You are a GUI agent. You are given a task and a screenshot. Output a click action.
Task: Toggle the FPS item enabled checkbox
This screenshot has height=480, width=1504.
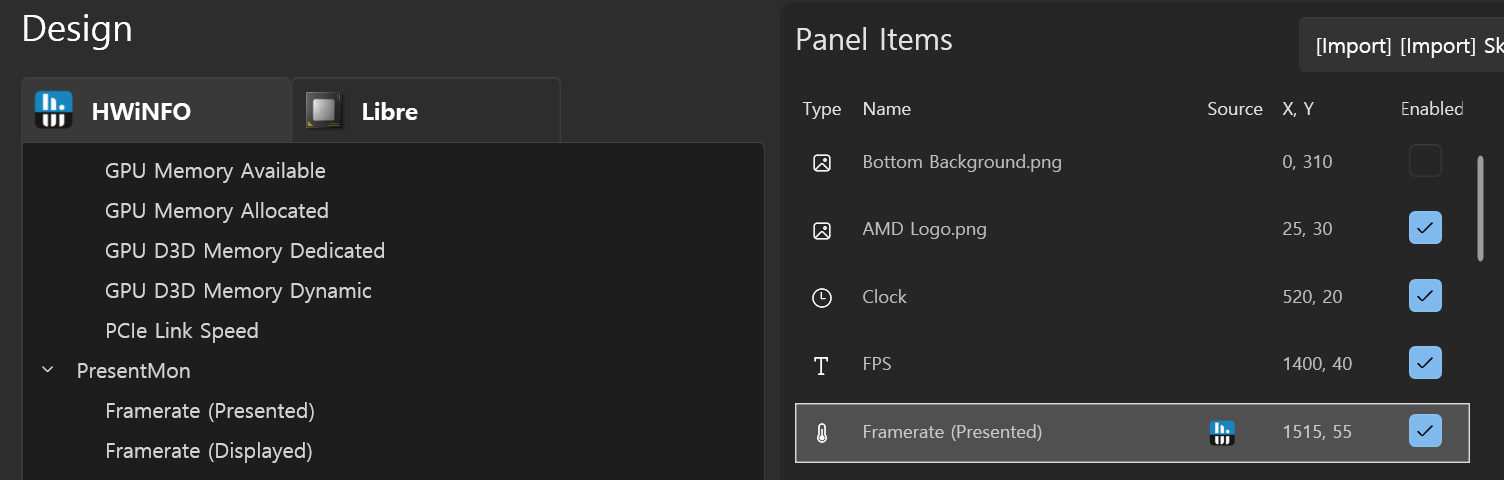1425,363
